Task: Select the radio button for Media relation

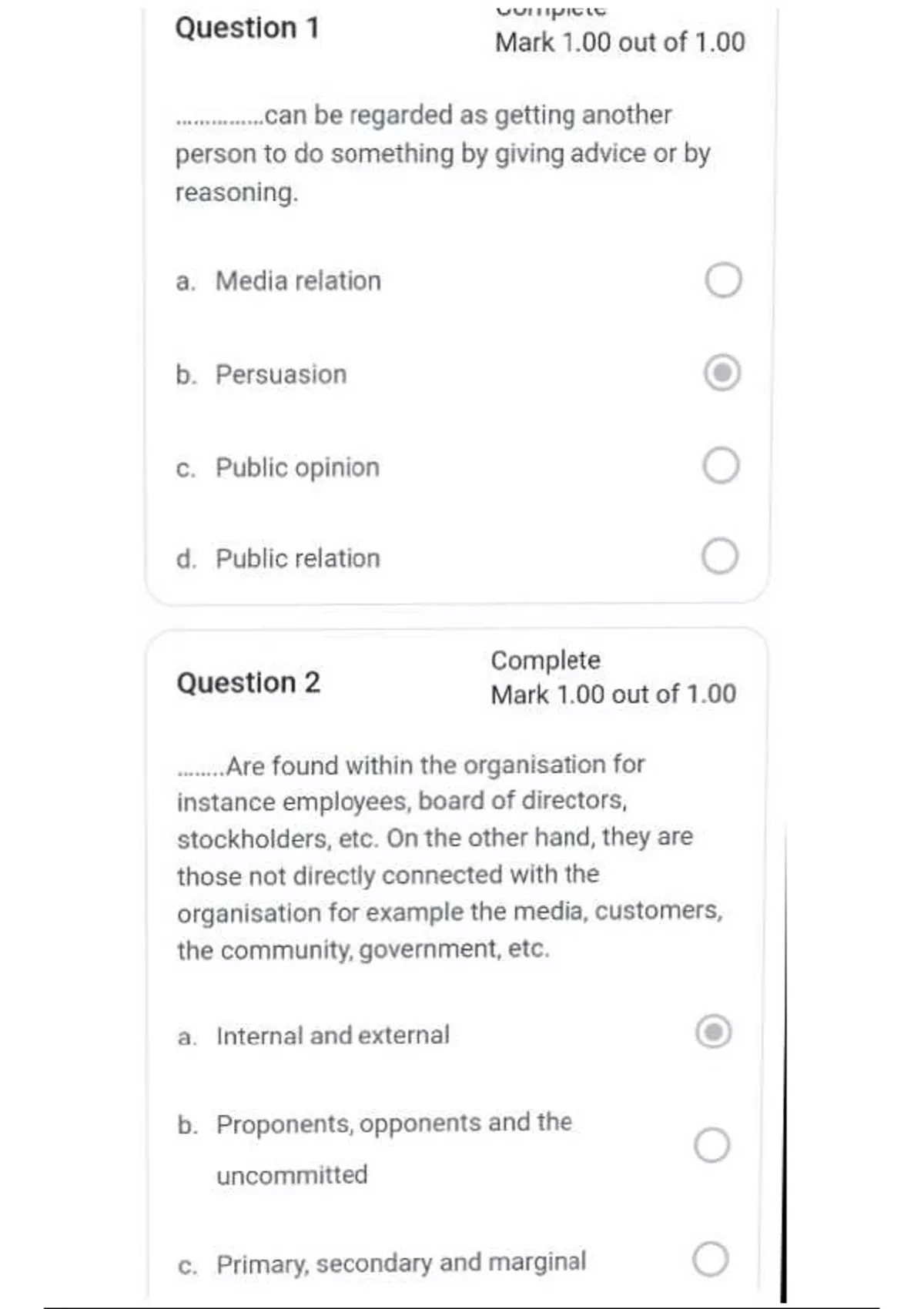Action: 723,280
